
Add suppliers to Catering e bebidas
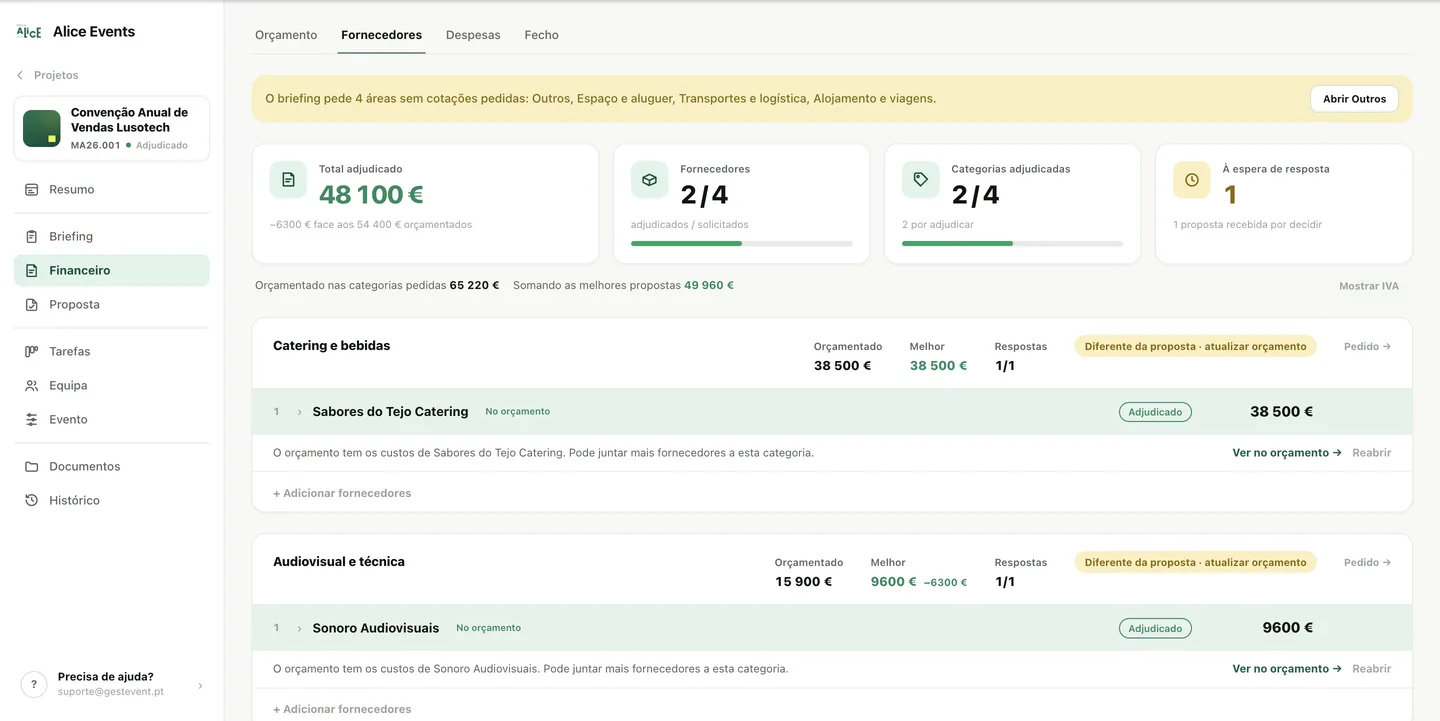pyautogui.click(x=342, y=493)
